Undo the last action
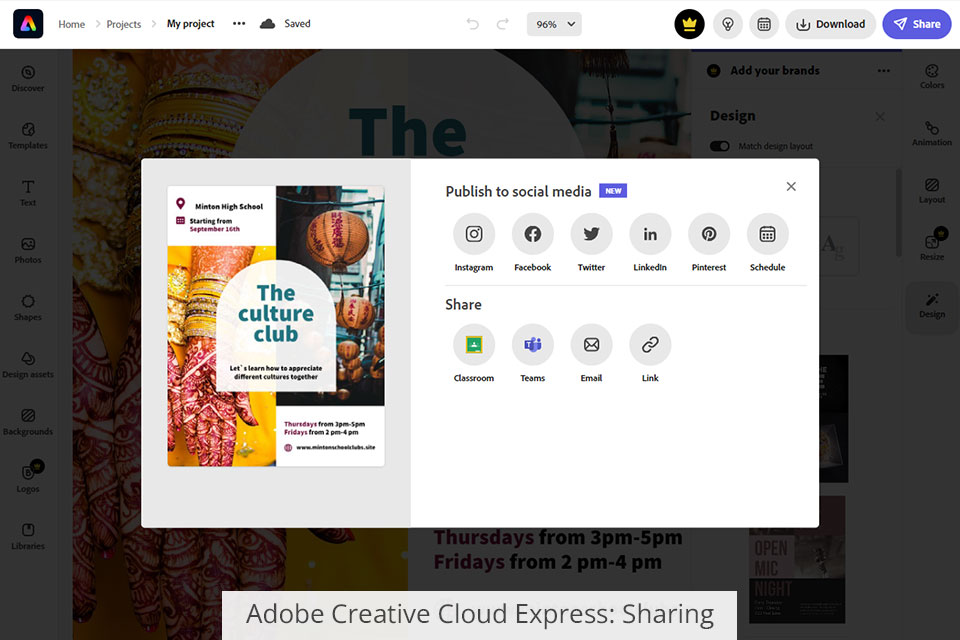 [472, 24]
